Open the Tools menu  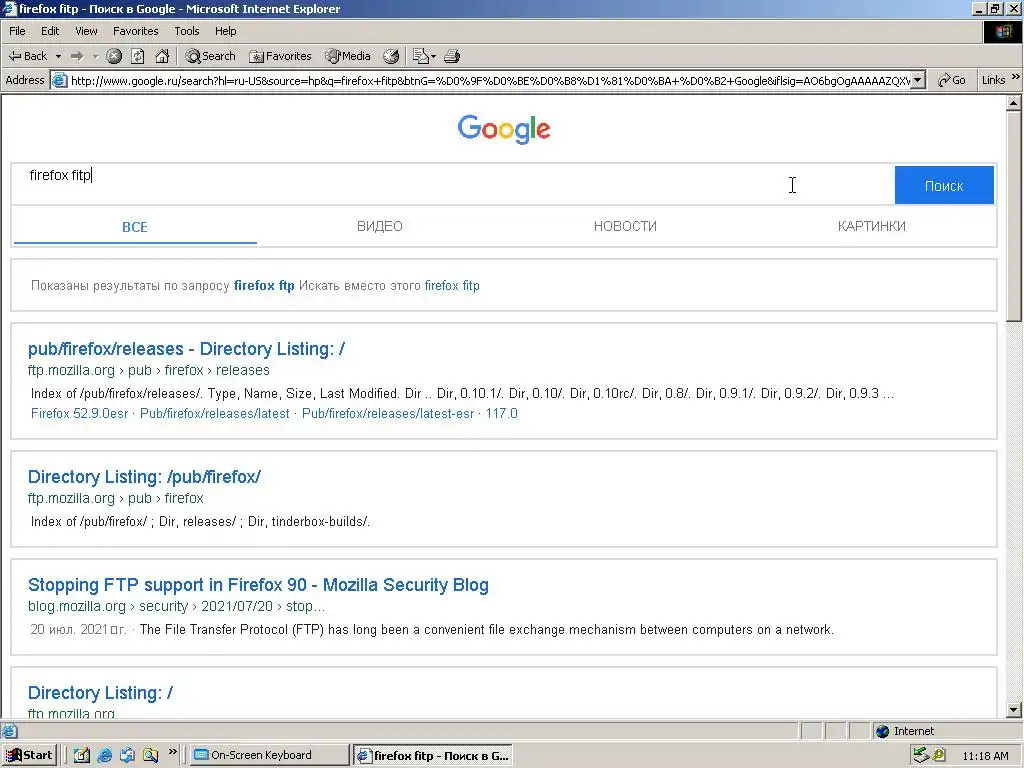pos(186,31)
